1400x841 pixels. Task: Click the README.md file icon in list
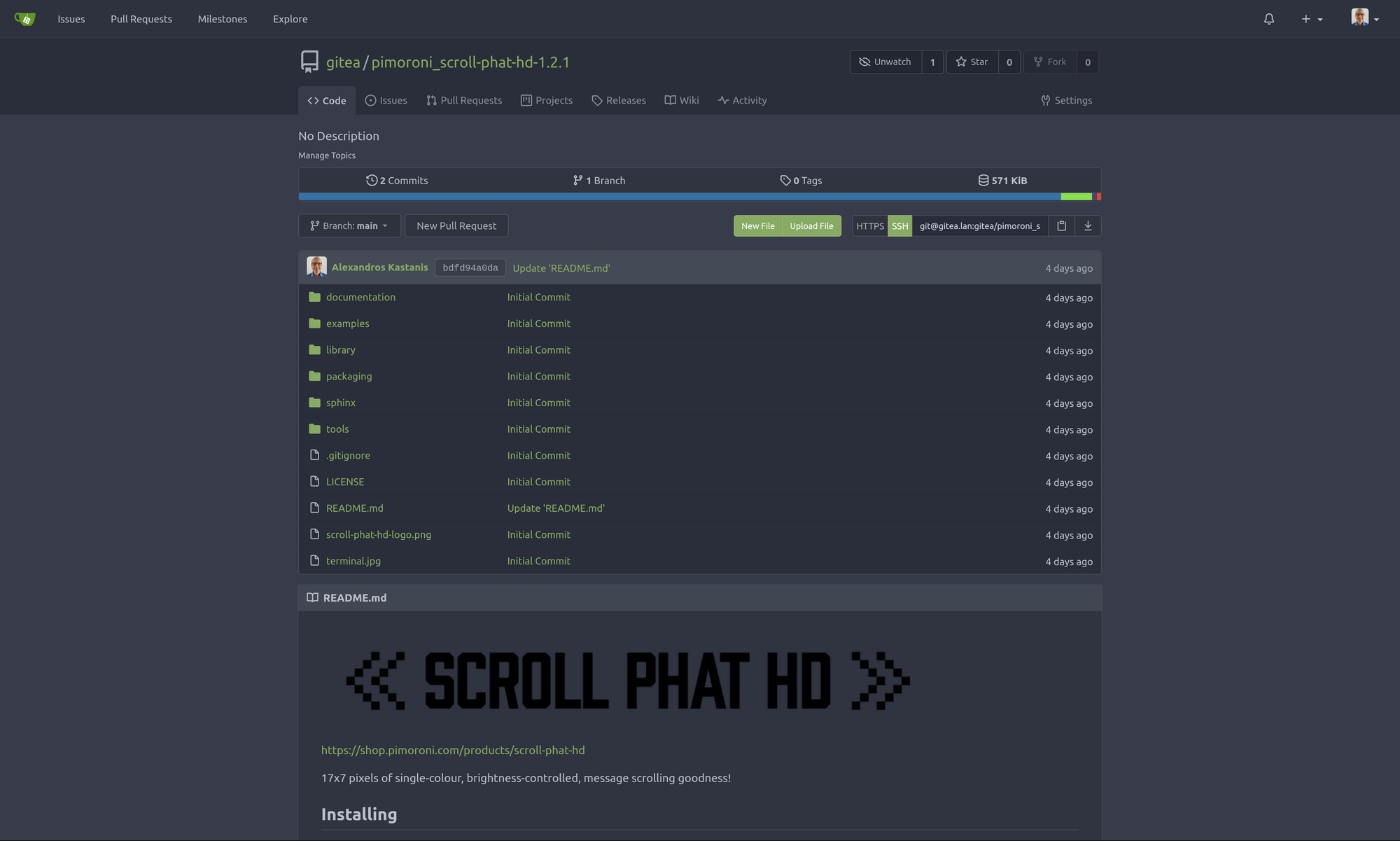click(314, 508)
